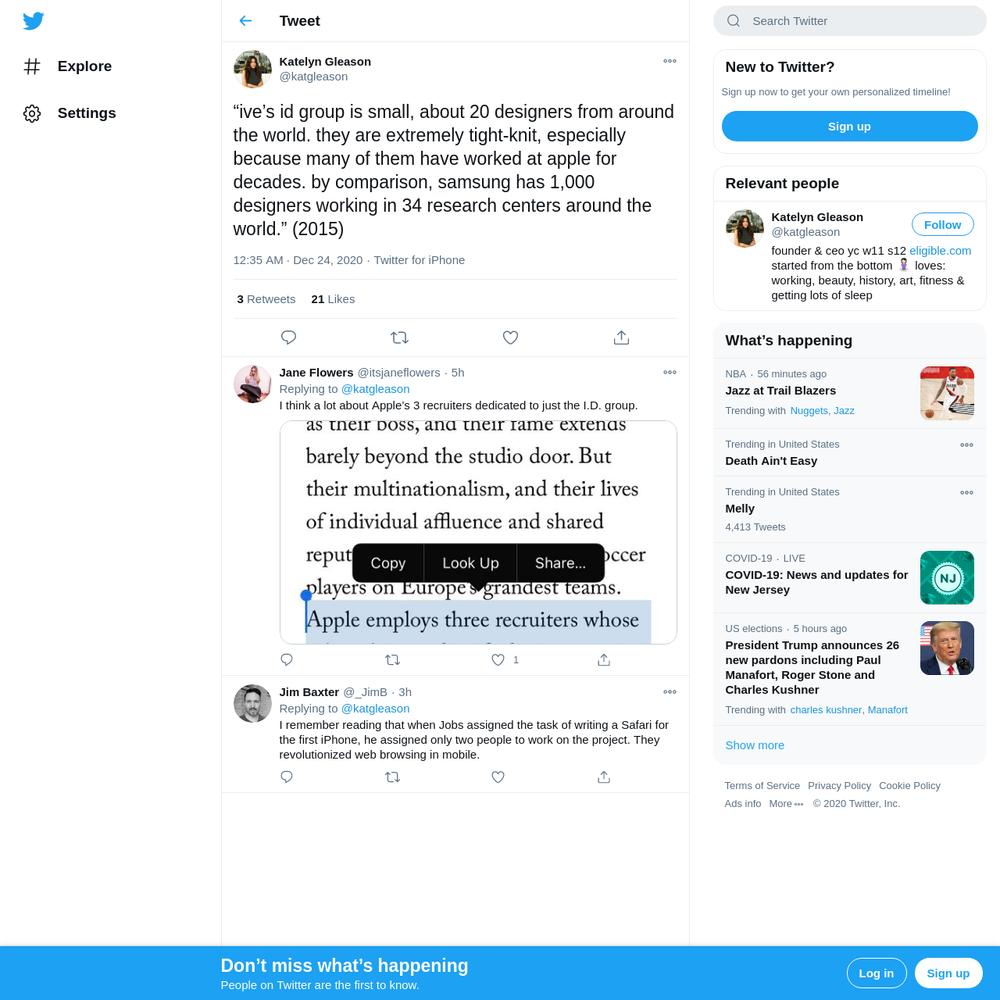Click the Log in button in bottom banner

(876, 973)
